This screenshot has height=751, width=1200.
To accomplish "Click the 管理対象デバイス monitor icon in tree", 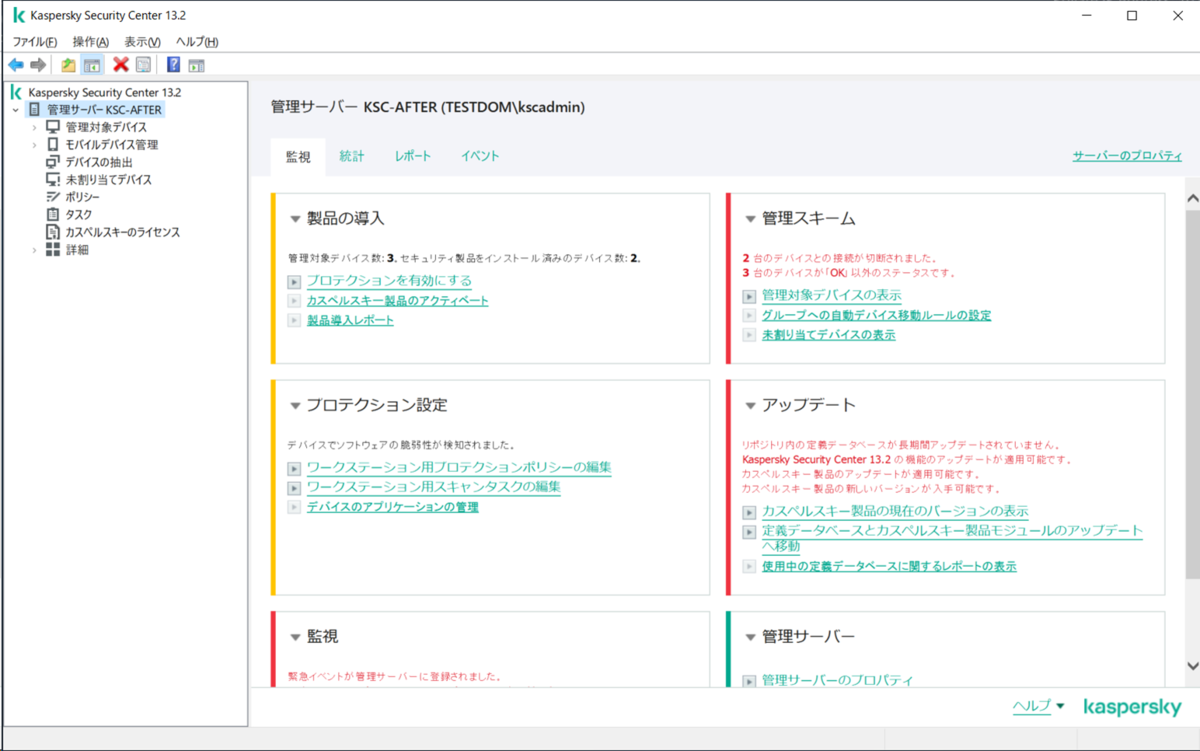I will (53, 127).
